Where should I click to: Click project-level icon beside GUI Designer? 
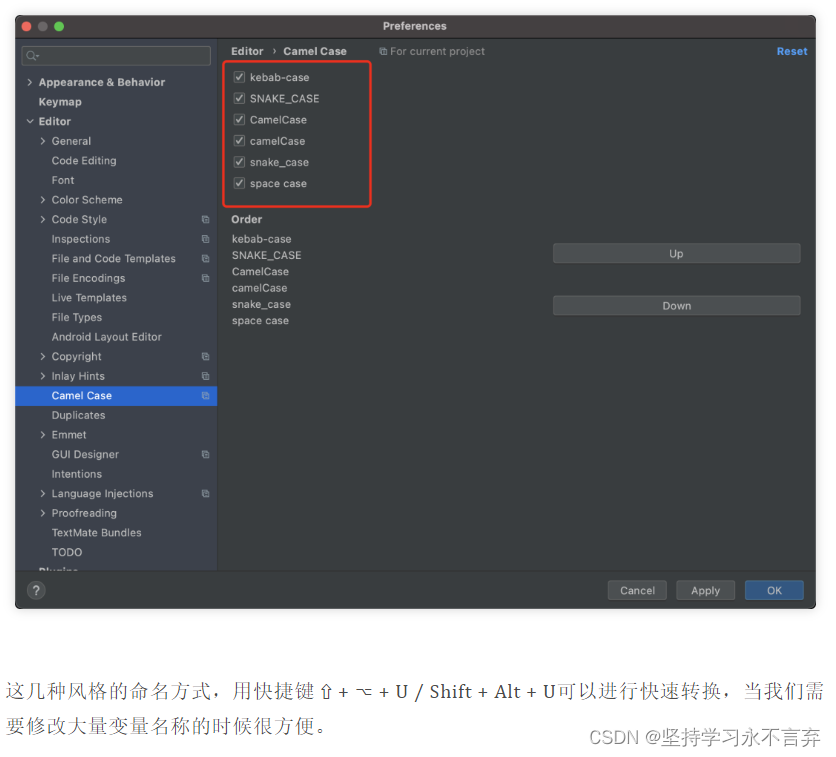[x=205, y=455]
